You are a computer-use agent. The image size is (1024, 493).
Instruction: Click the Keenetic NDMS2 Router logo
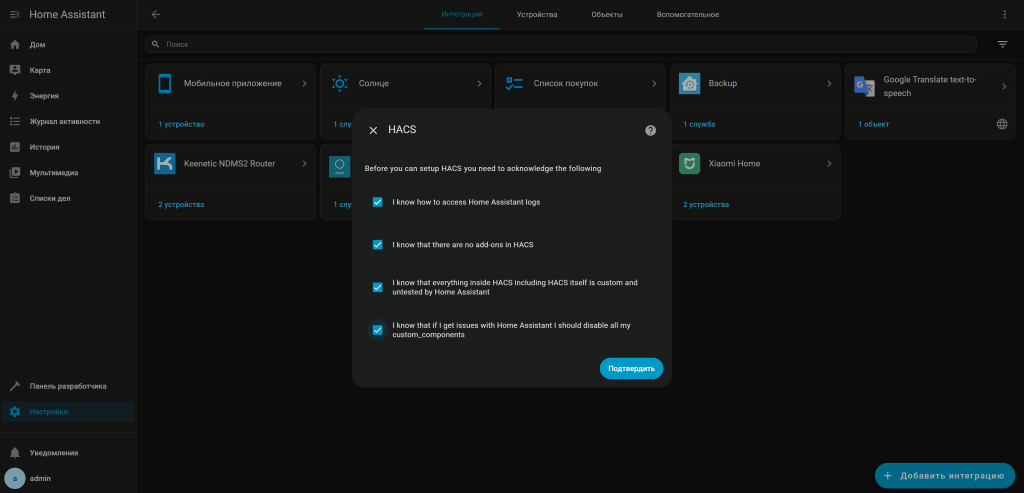pyautogui.click(x=165, y=163)
